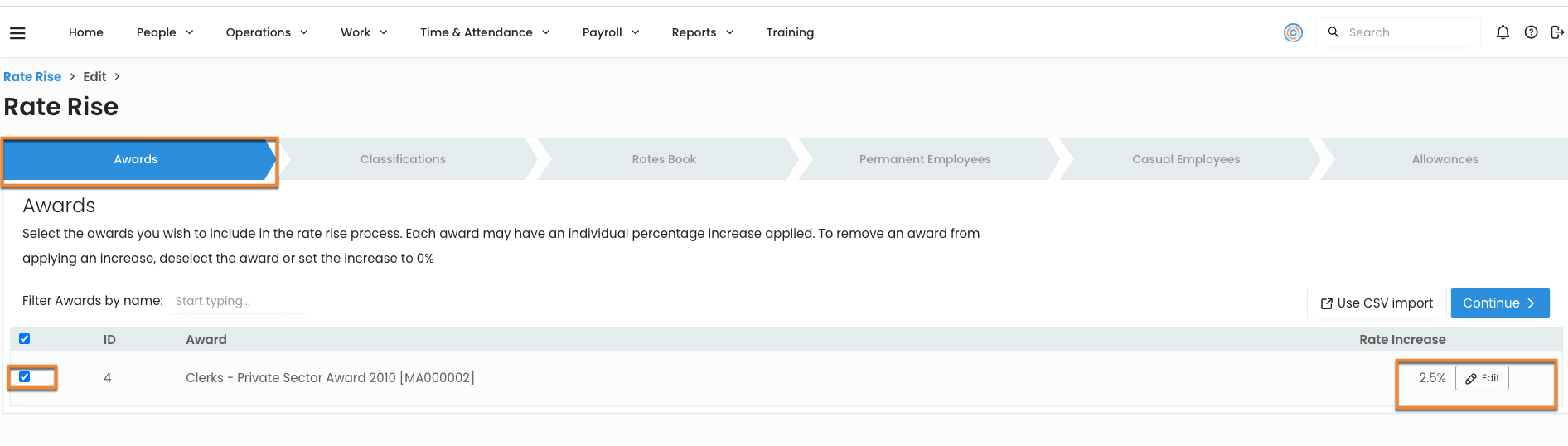Click the logout icon
The width and height of the screenshot is (1568, 446).
pos(1556,32)
